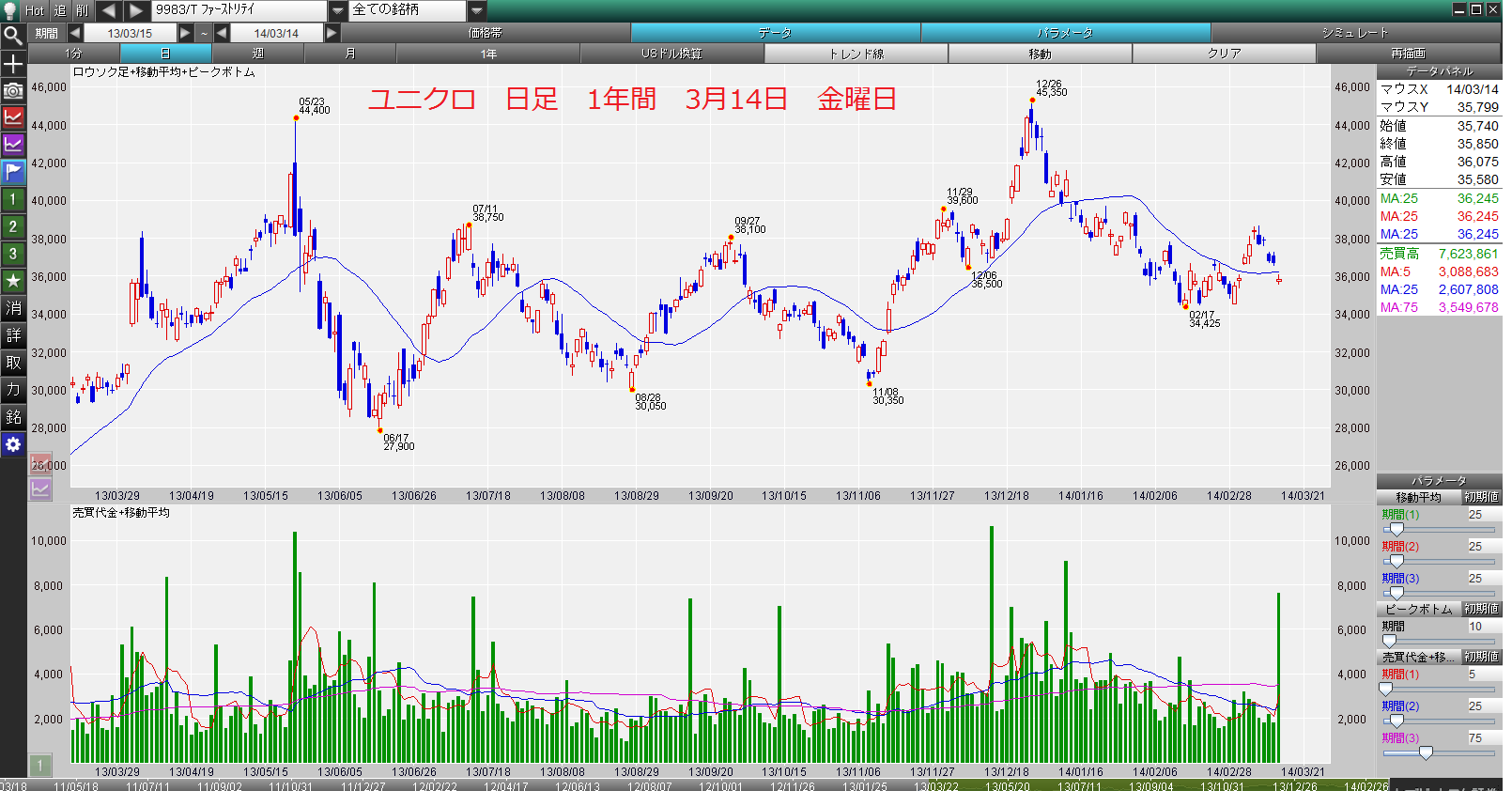Step end date 14/03/14 forward
The width and height of the screenshot is (1512, 791).
pyautogui.click(x=332, y=33)
